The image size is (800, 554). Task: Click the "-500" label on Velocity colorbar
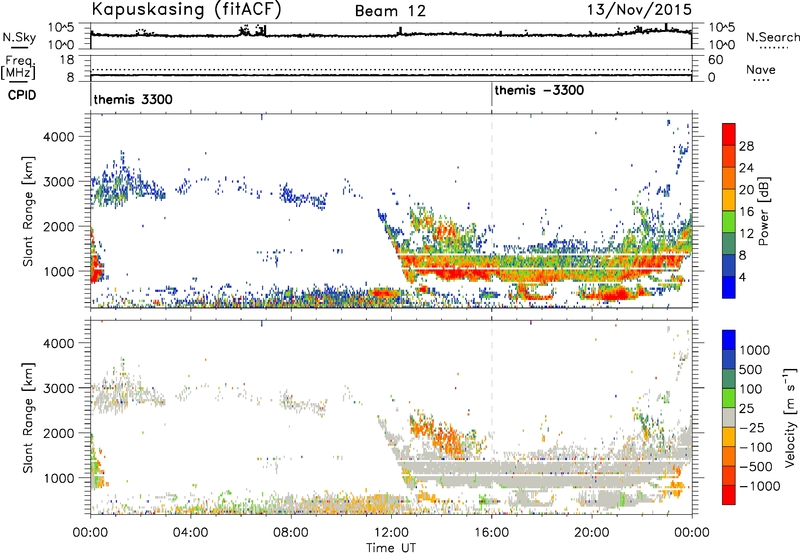[755, 466]
